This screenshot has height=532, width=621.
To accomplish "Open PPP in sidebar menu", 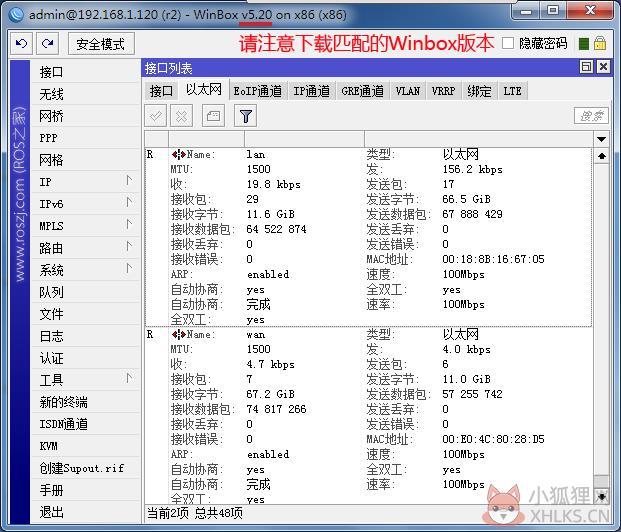I will pyautogui.click(x=85, y=138).
